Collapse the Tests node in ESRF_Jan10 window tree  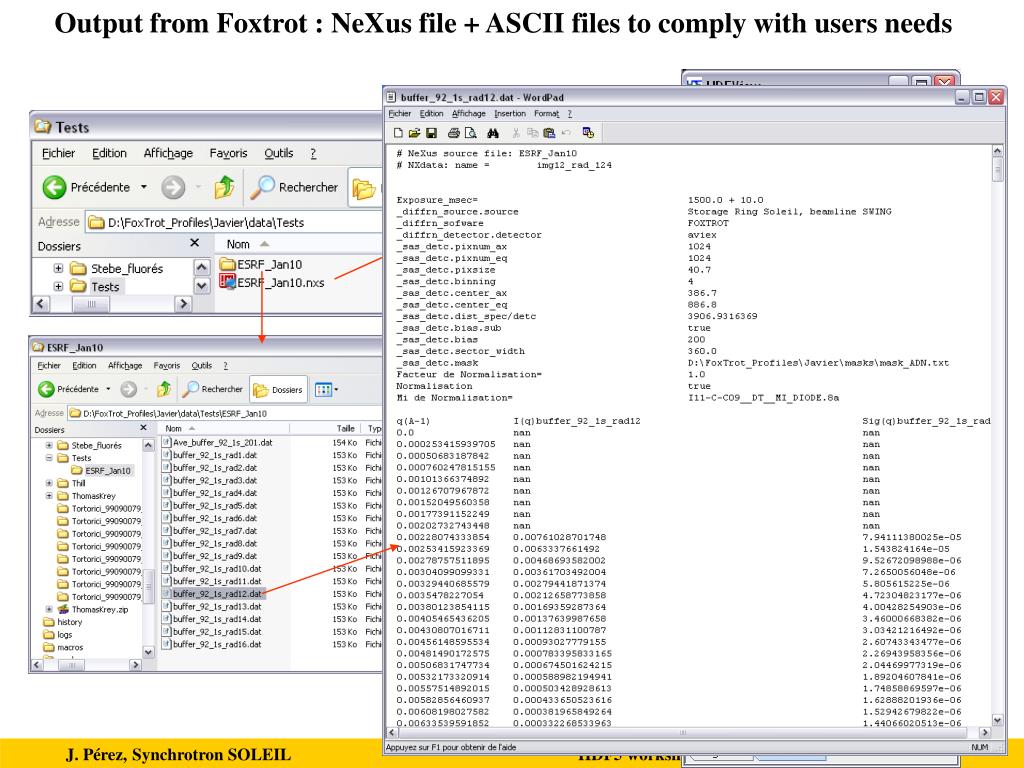49,458
